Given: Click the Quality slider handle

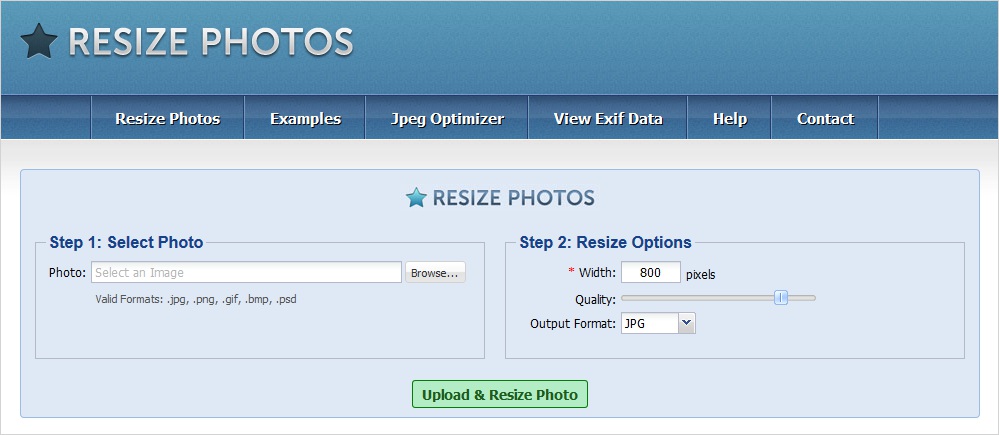Looking at the screenshot, I should (x=782, y=297).
